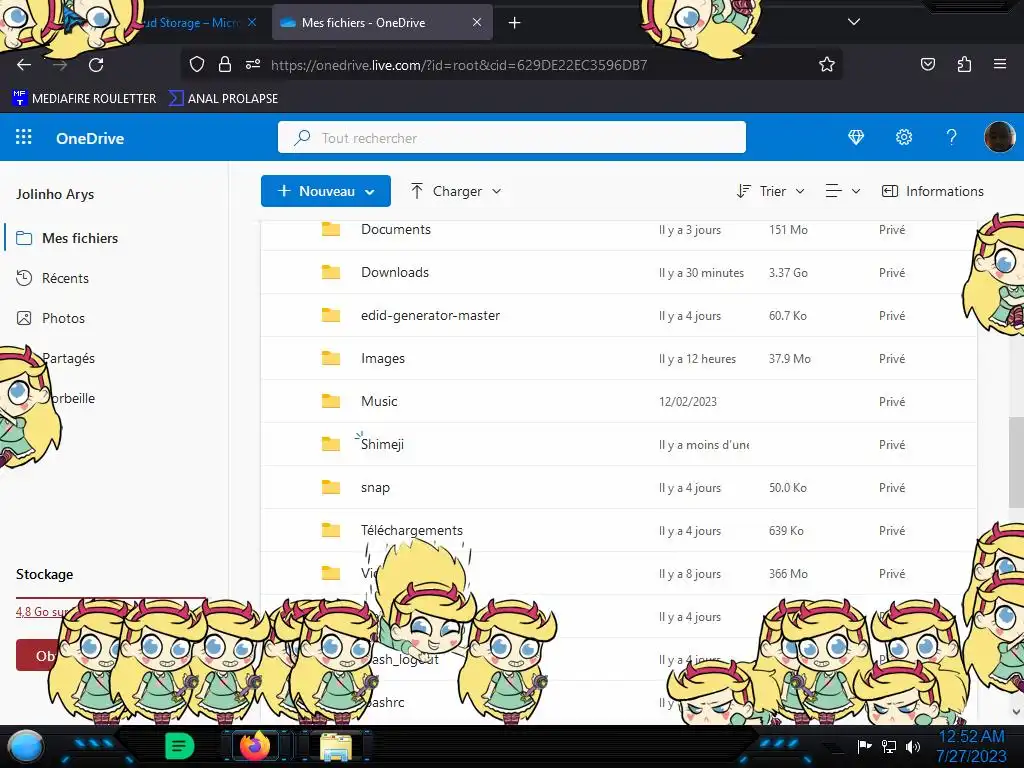Screen dimensions: 1024x768
Task: Click the Downloads folder icon
Action: [x=331, y=272]
